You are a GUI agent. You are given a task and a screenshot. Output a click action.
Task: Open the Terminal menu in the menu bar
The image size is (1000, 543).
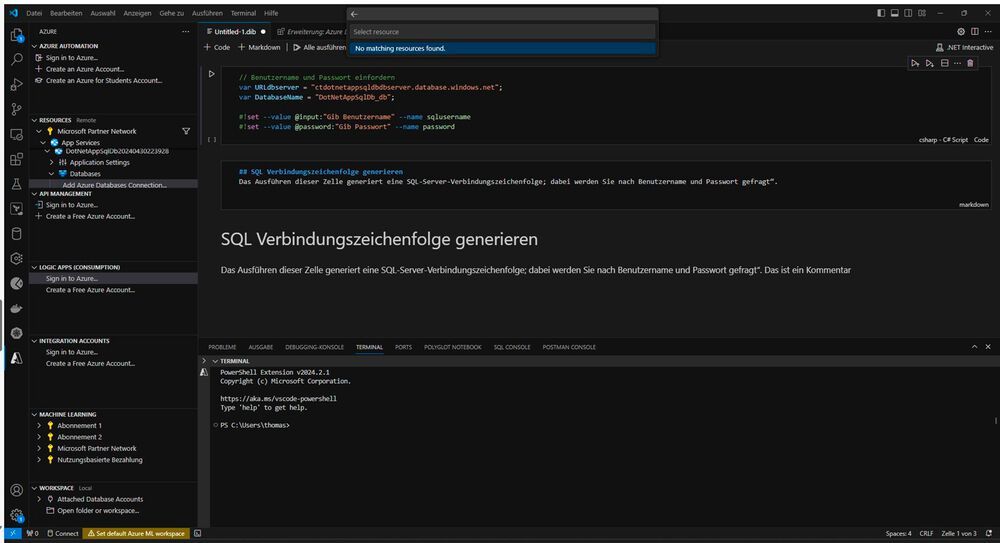coord(243,13)
